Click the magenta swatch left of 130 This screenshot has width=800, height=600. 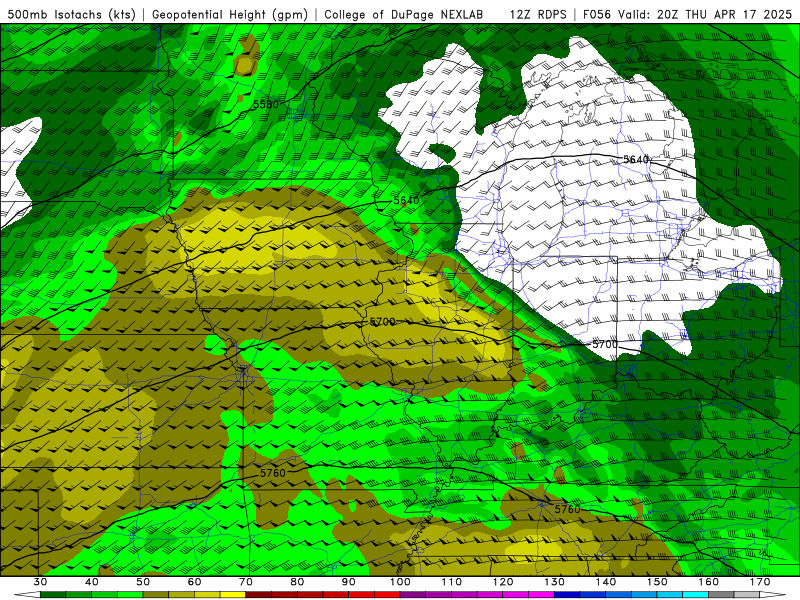pyautogui.click(x=542, y=595)
